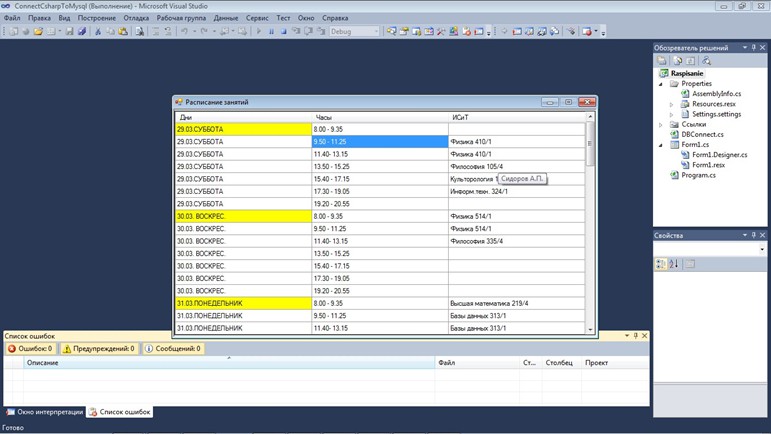771x434 pixels.
Task: Open the Отладка menu
Action: click(136, 18)
